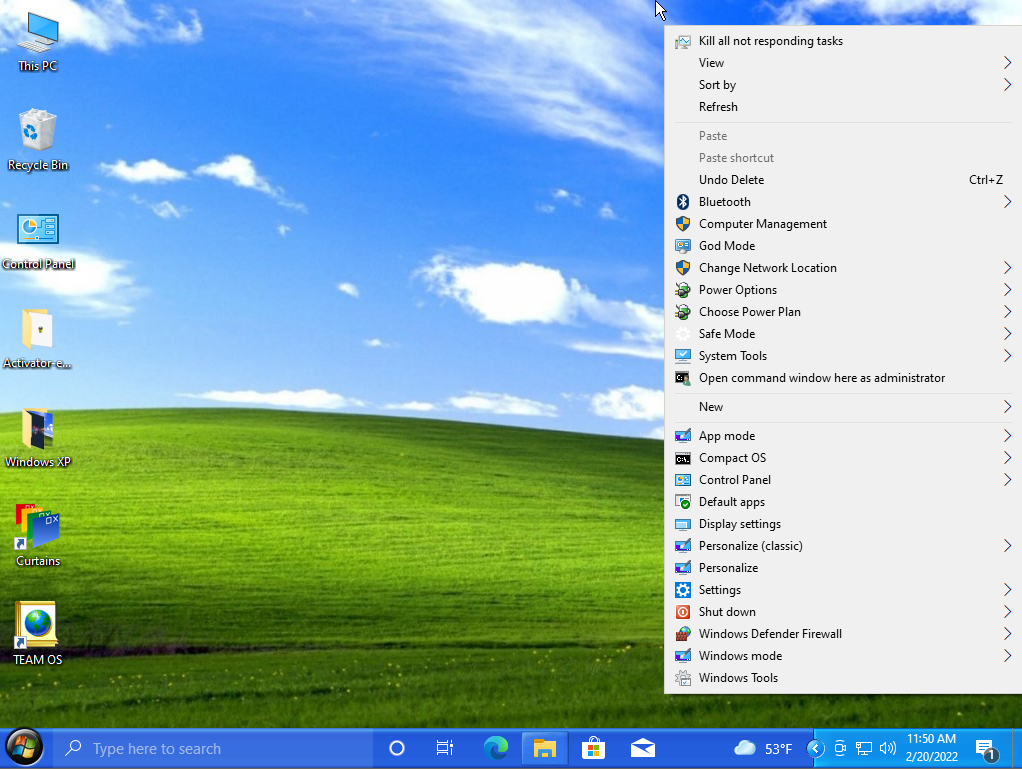Expand the System Tools submenu arrow

[1007, 356]
